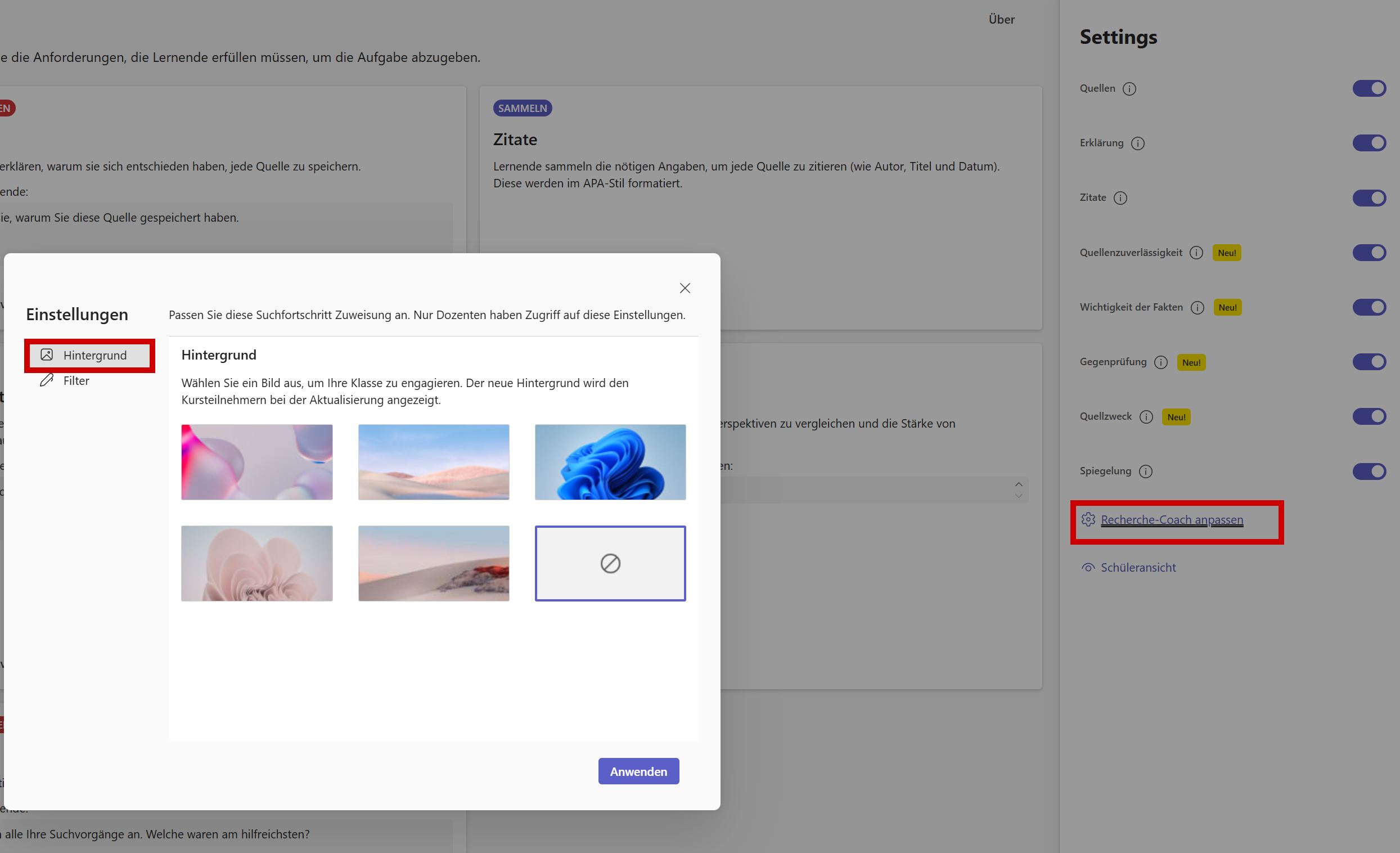The image size is (1400, 853).
Task: Open the Recherche-Coach anpassen link
Action: [1172, 519]
